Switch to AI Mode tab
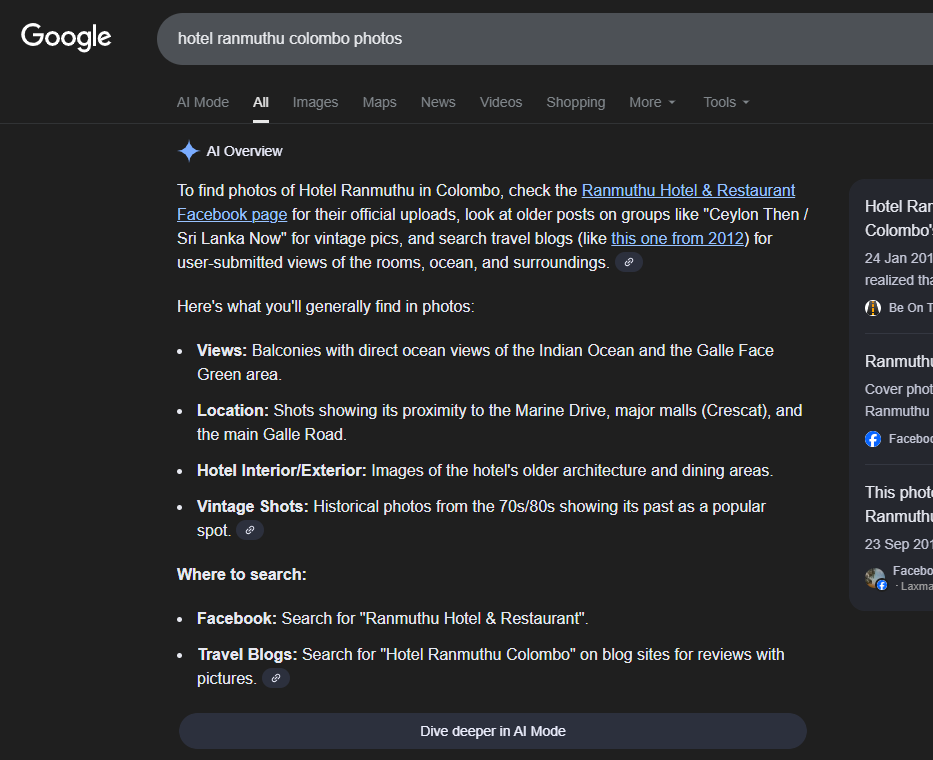933x760 pixels. click(203, 102)
